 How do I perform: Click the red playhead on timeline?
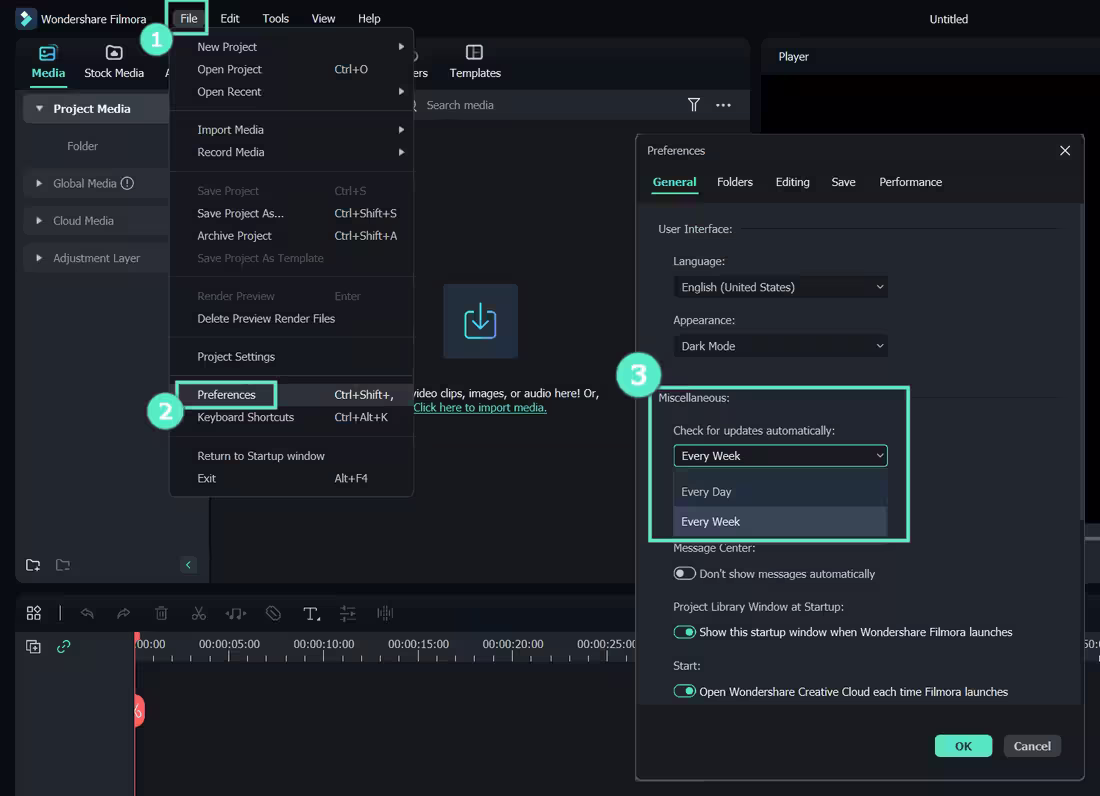[x=138, y=710]
